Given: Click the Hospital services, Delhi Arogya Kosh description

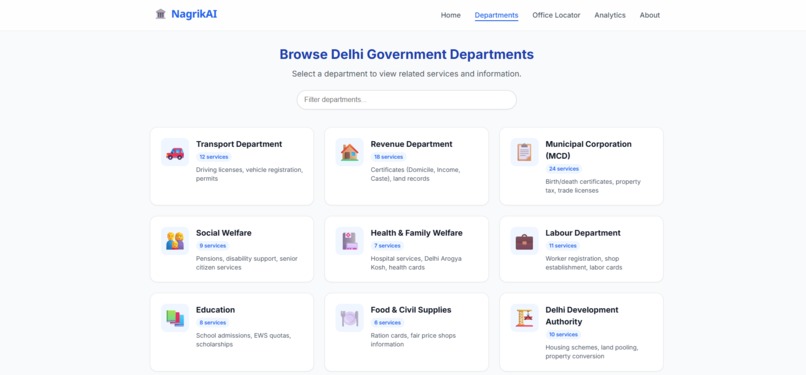Looking at the screenshot, I should [416, 263].
